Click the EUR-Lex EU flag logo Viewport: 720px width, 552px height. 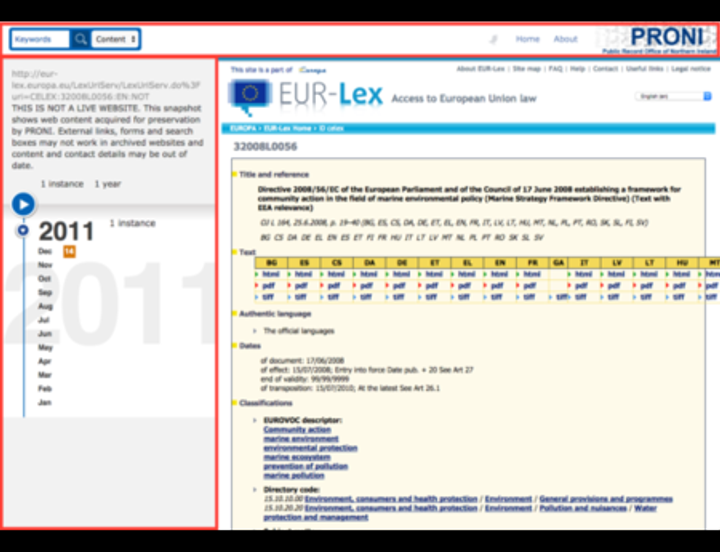(x=248, y=96)
